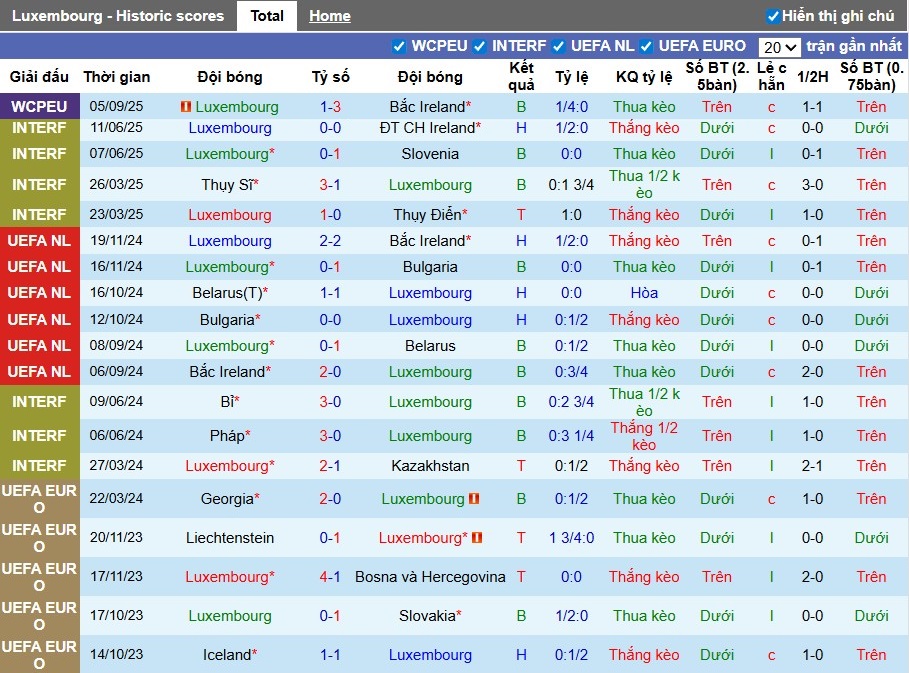The image size is (909, 673).
Task: Click the Bosna và Hercegovina team name
Action: pos(430,577)
